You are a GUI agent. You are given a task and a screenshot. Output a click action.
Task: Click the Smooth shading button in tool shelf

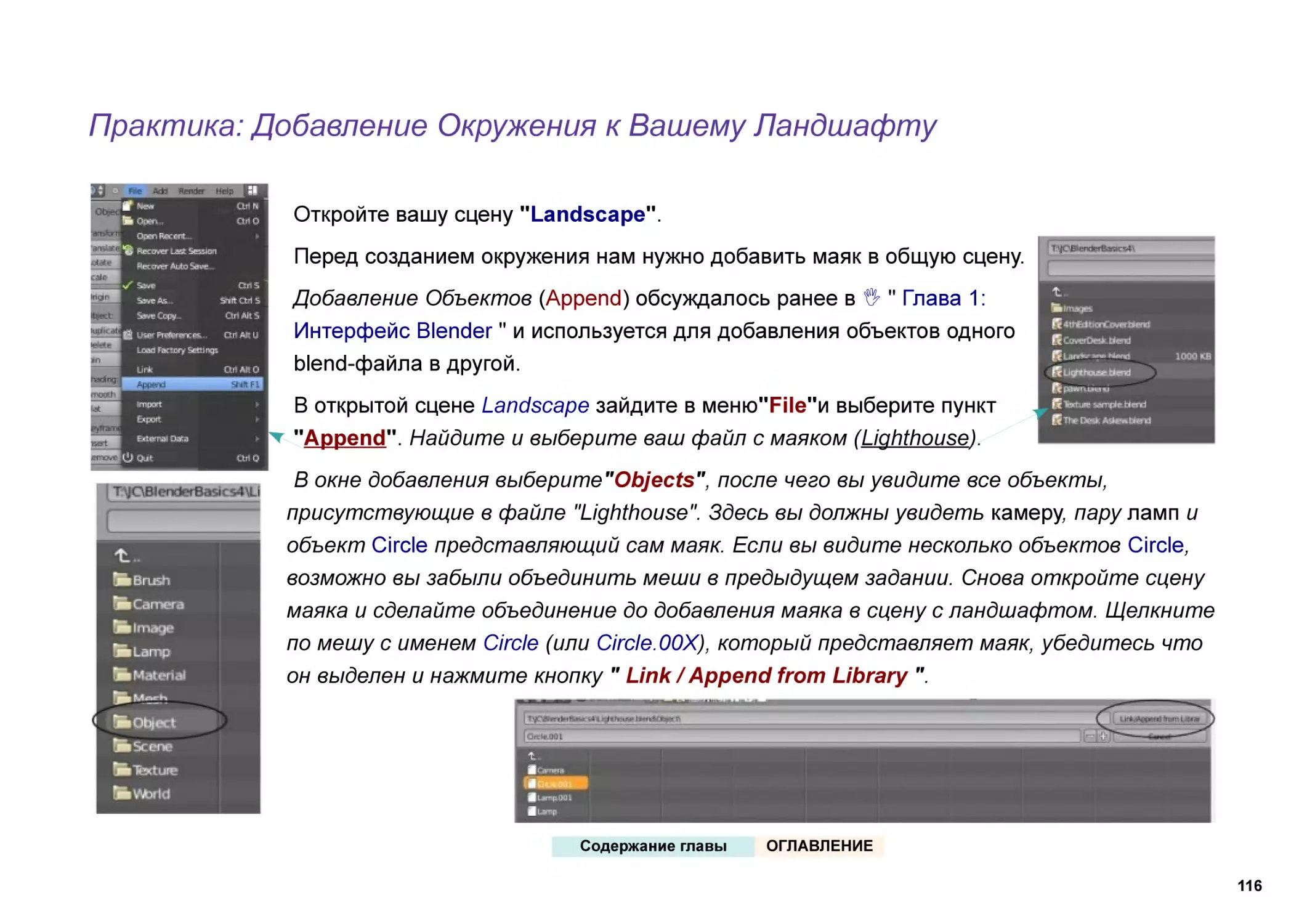point(104,394)
